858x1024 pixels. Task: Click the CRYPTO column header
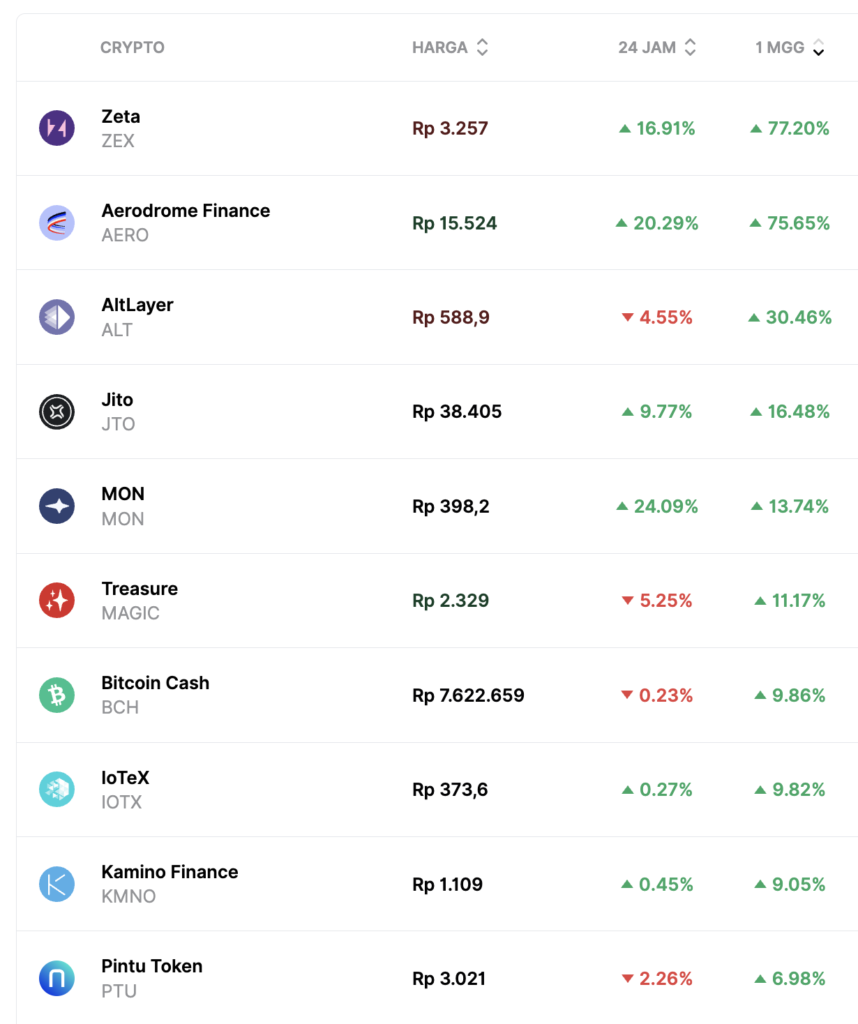(x=132, y=47)
